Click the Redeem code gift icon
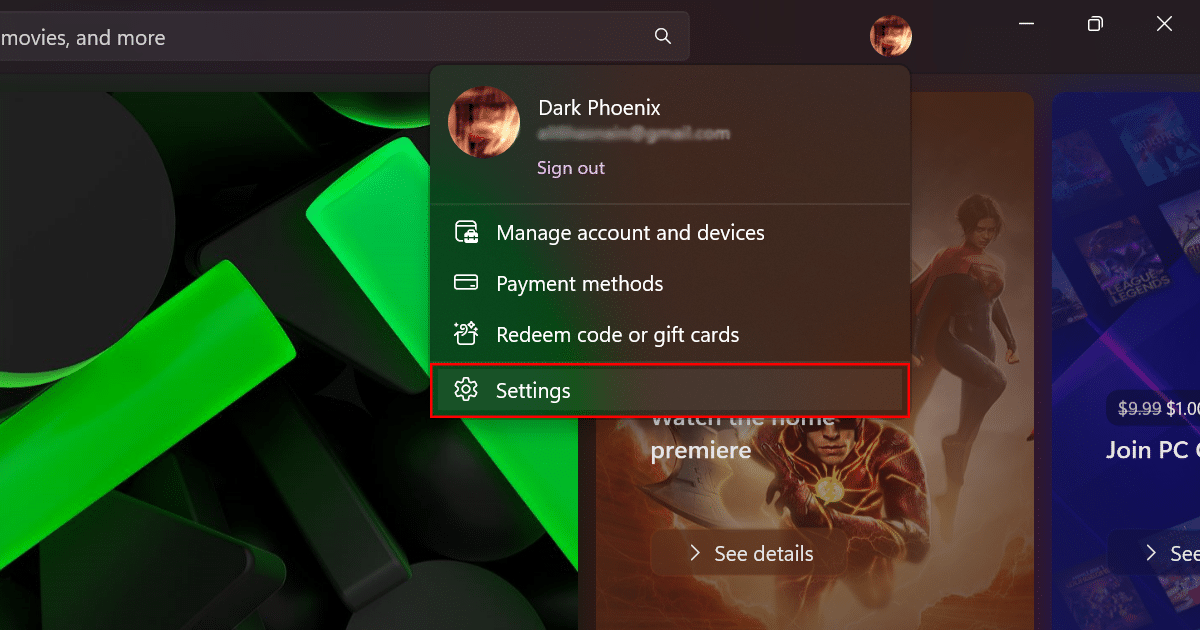The image size is (1200, 630). point(466,334)
